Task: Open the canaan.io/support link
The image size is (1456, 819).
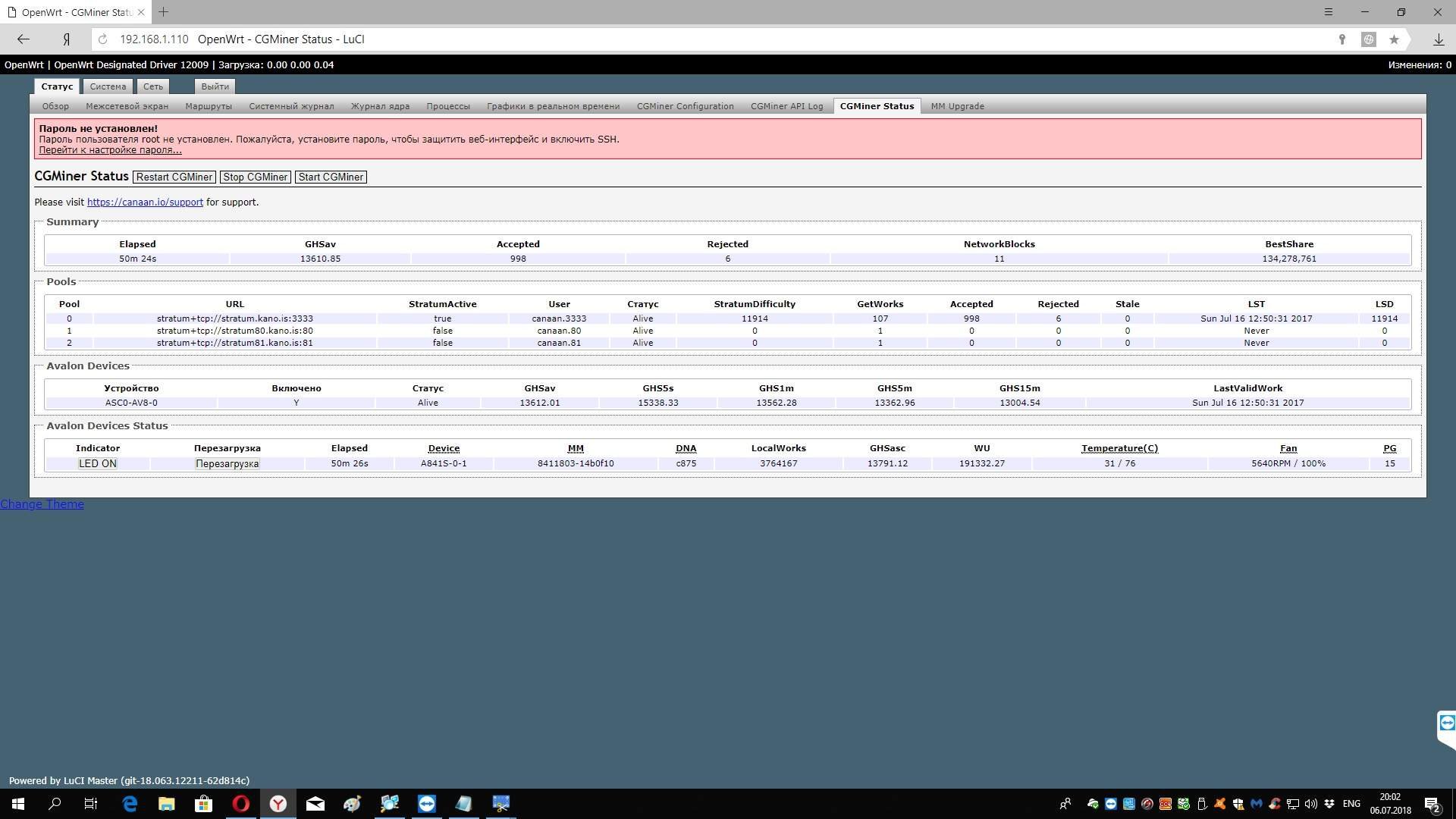Action: (145, 202)
